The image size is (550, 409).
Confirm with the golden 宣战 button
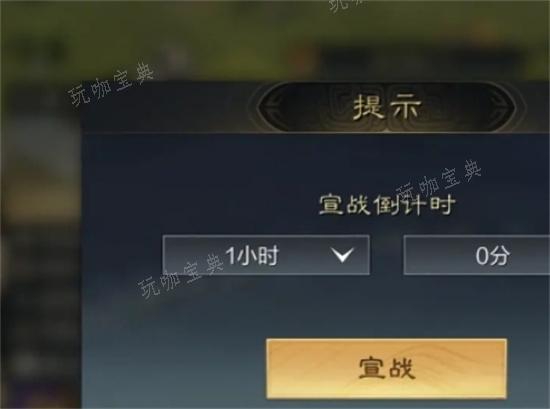click(x=386, y=369)
